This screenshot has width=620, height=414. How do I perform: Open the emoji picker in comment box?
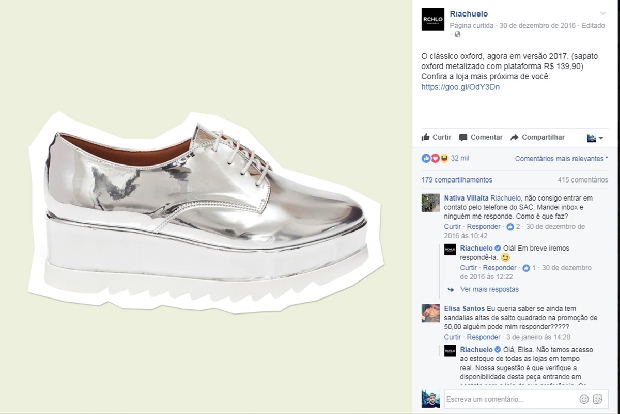584,399
